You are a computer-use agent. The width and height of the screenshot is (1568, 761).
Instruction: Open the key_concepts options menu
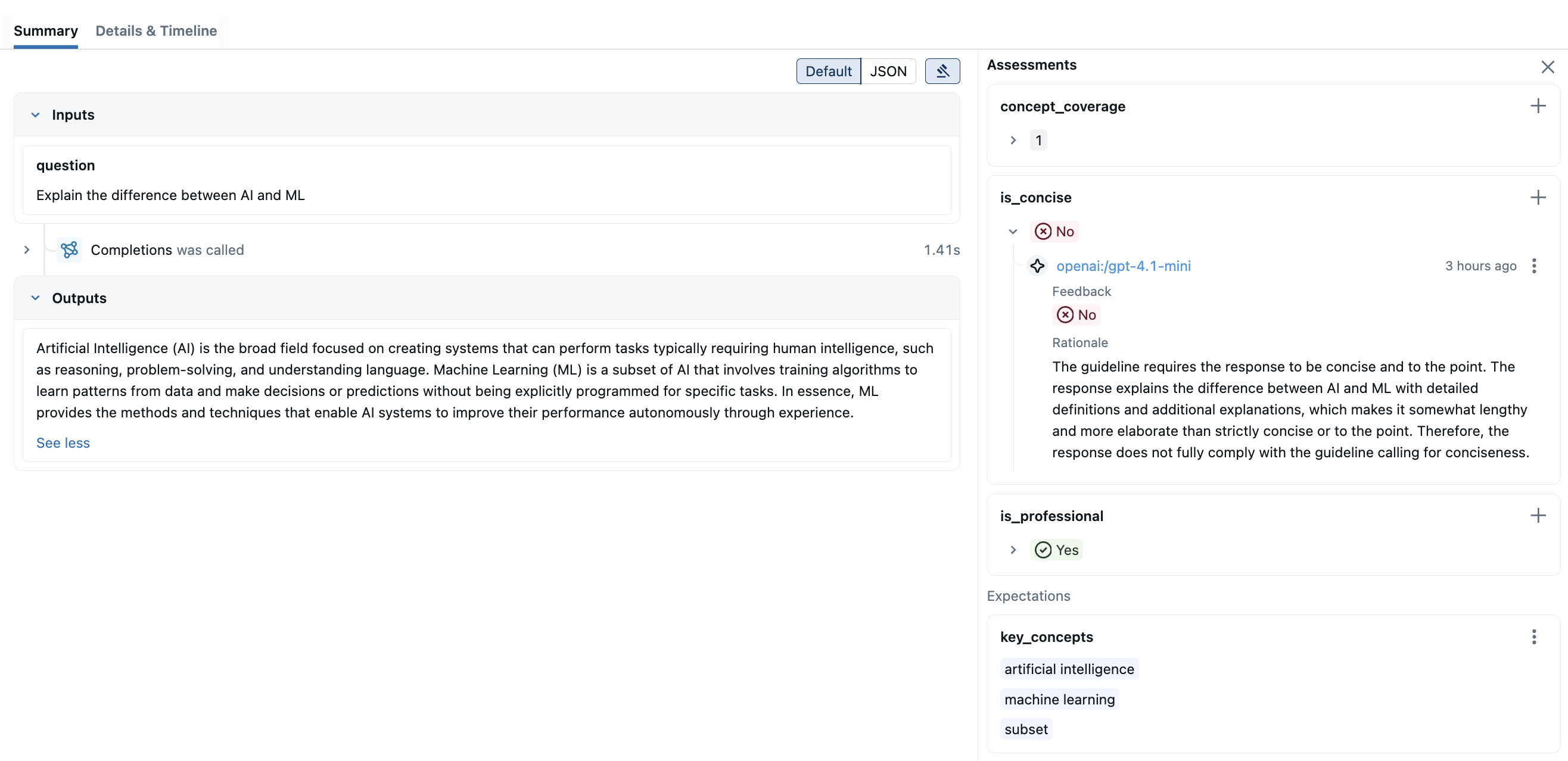[1533, 637]
